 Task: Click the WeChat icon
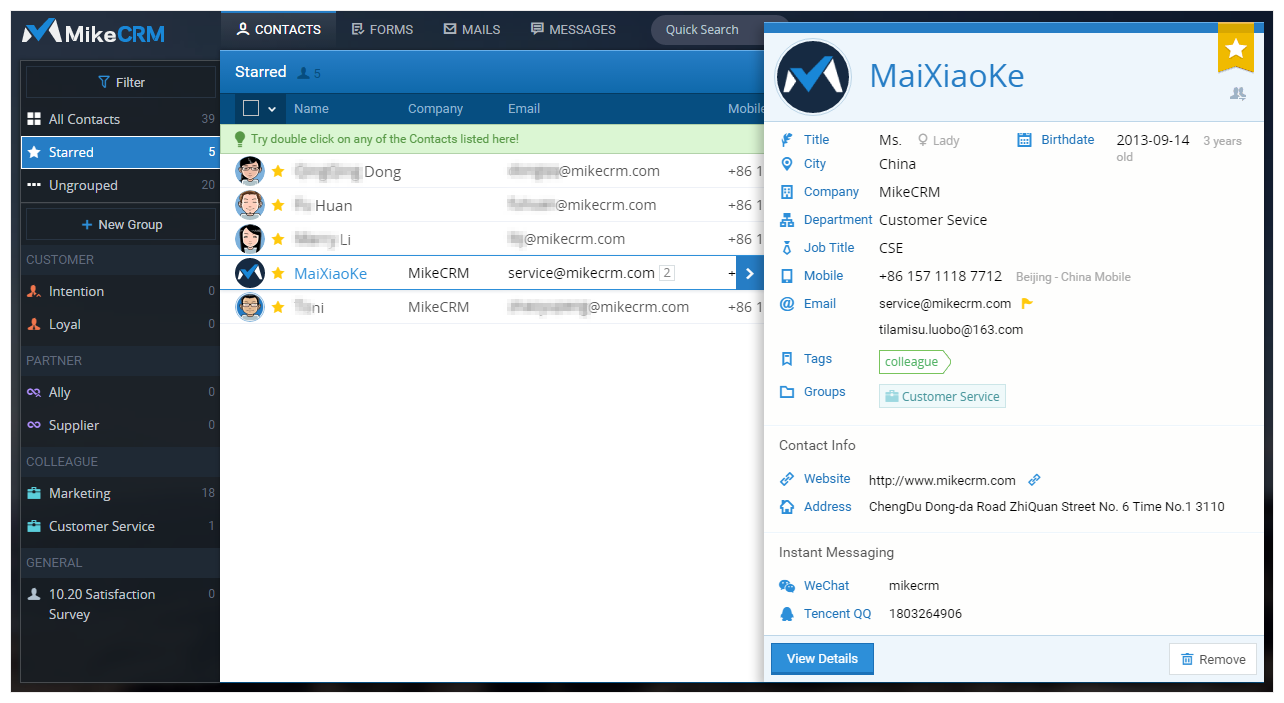(x=787, y=586)
